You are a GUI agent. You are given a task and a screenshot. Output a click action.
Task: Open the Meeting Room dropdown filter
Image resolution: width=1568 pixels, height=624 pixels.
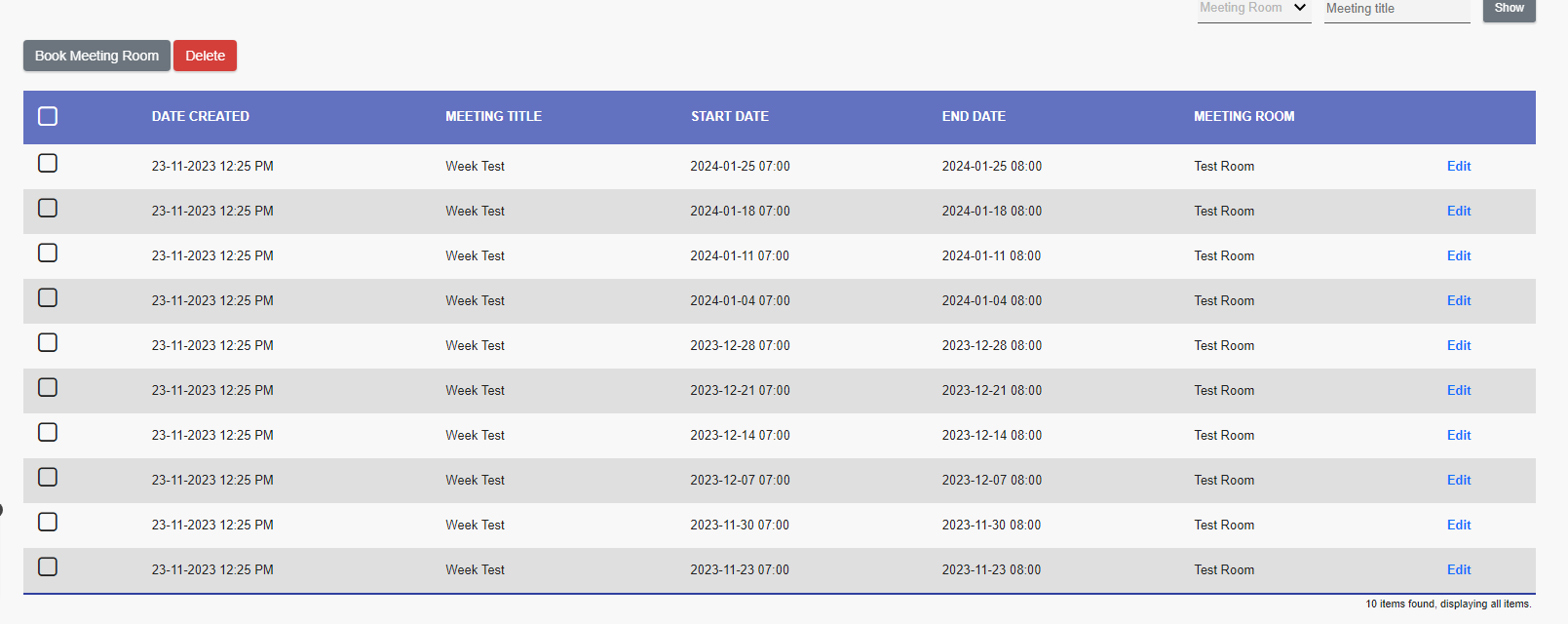(x=1254, y=9)
